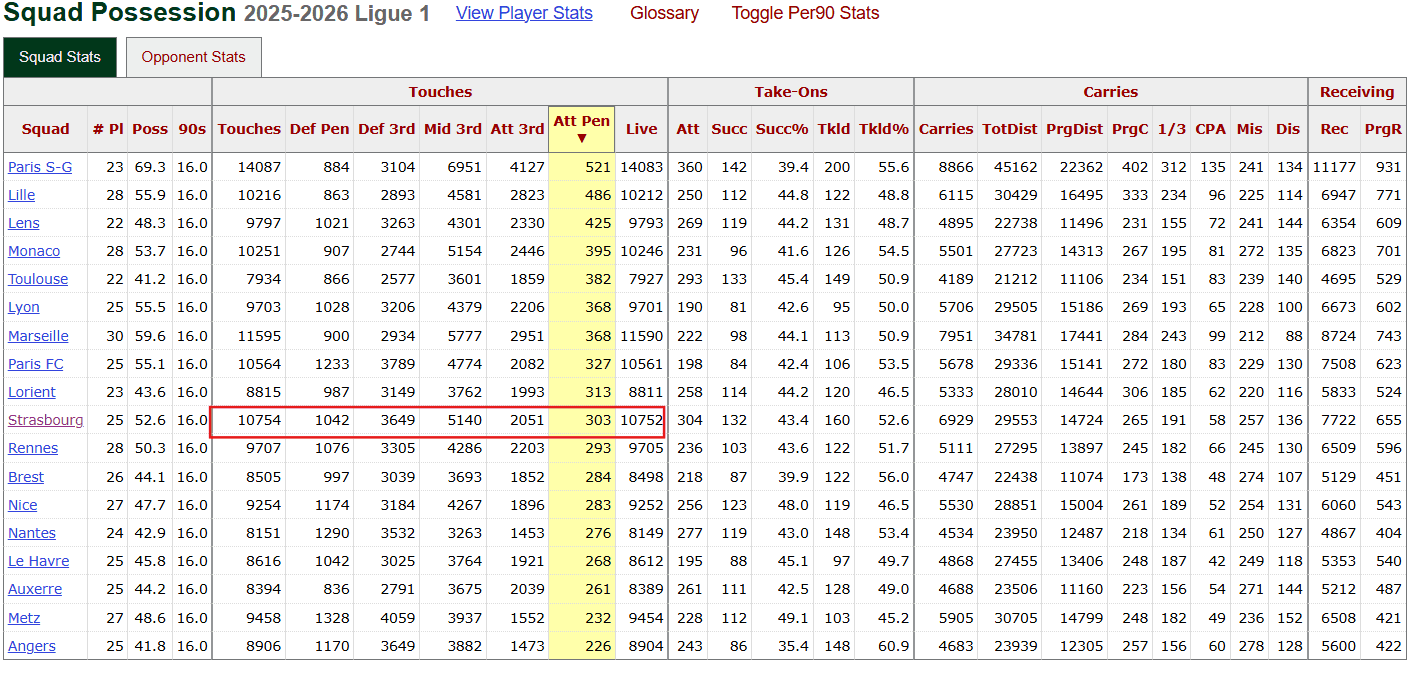Open the Glossary

pyautogui.click(x=664, y=13)
